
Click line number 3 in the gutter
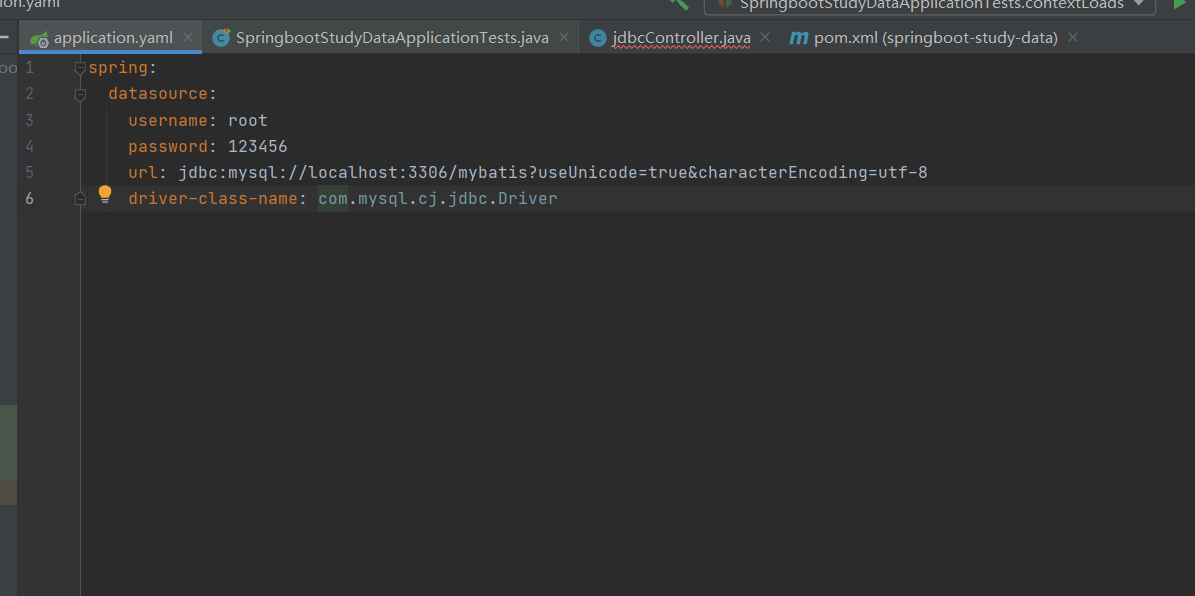[x=29, y=120]
